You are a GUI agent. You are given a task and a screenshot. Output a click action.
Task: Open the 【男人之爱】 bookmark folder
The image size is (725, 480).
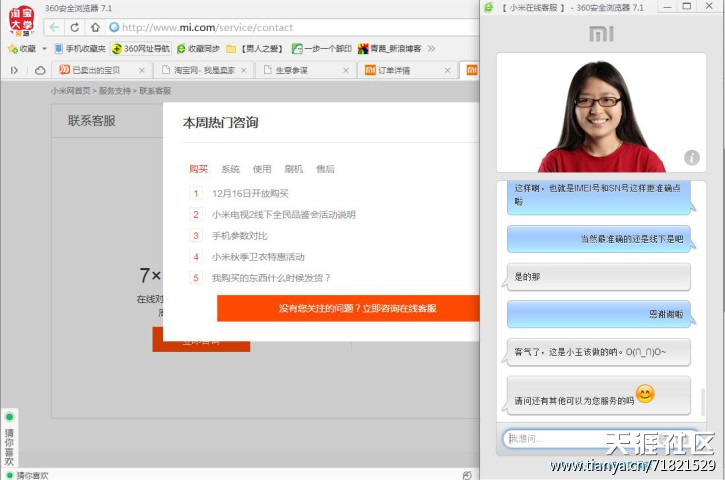click(255, 49)
